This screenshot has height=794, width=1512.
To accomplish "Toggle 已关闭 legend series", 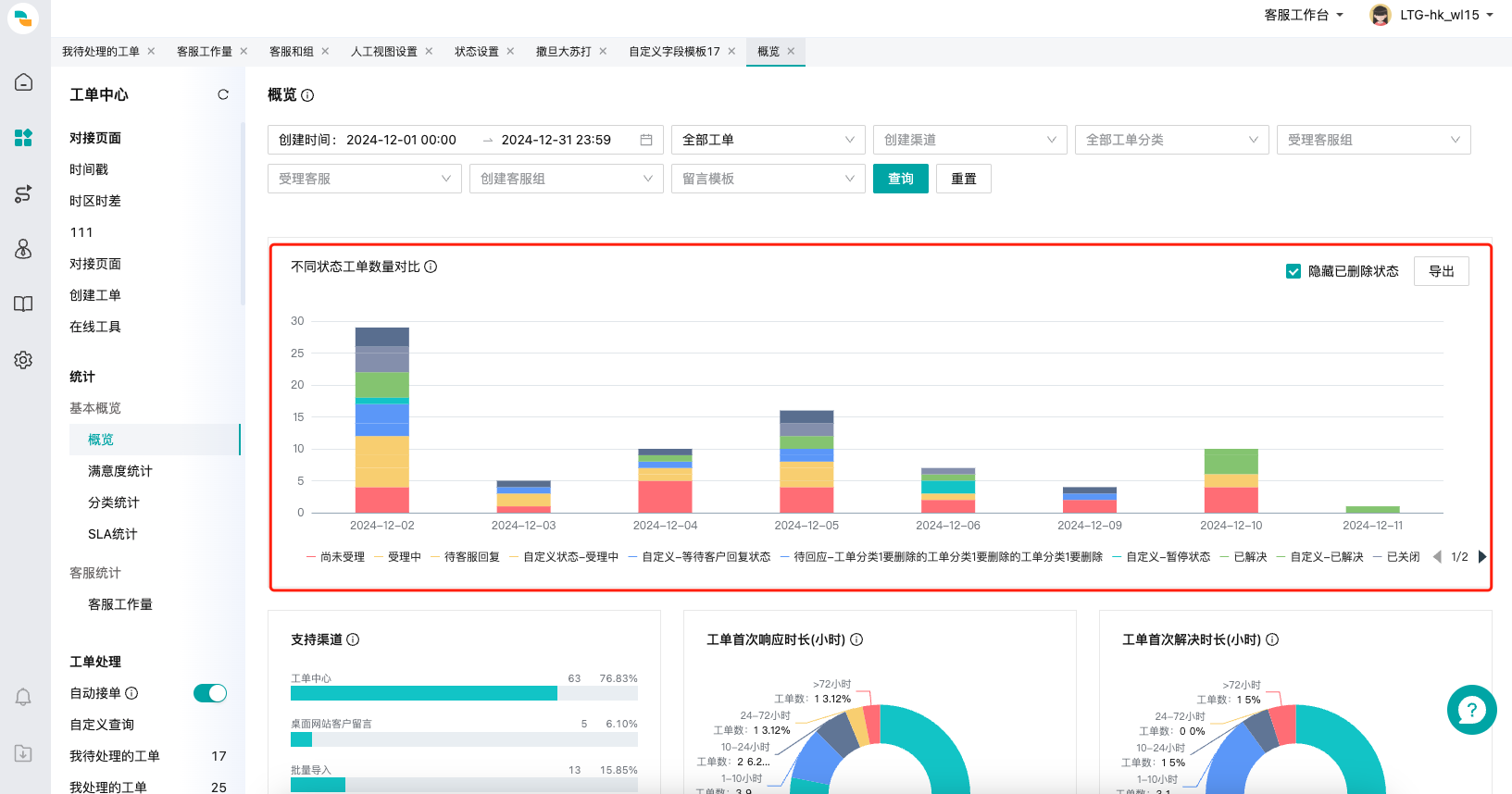I will 1396,557.
